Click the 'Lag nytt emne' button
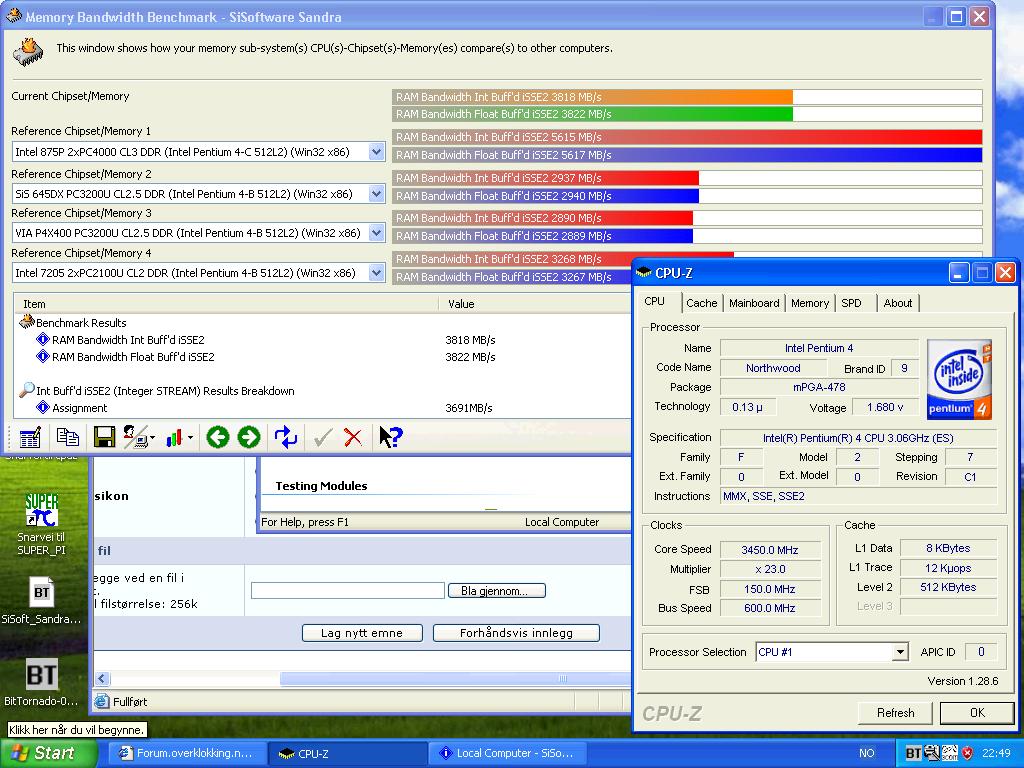1024x768 pixels. [362, 633]
